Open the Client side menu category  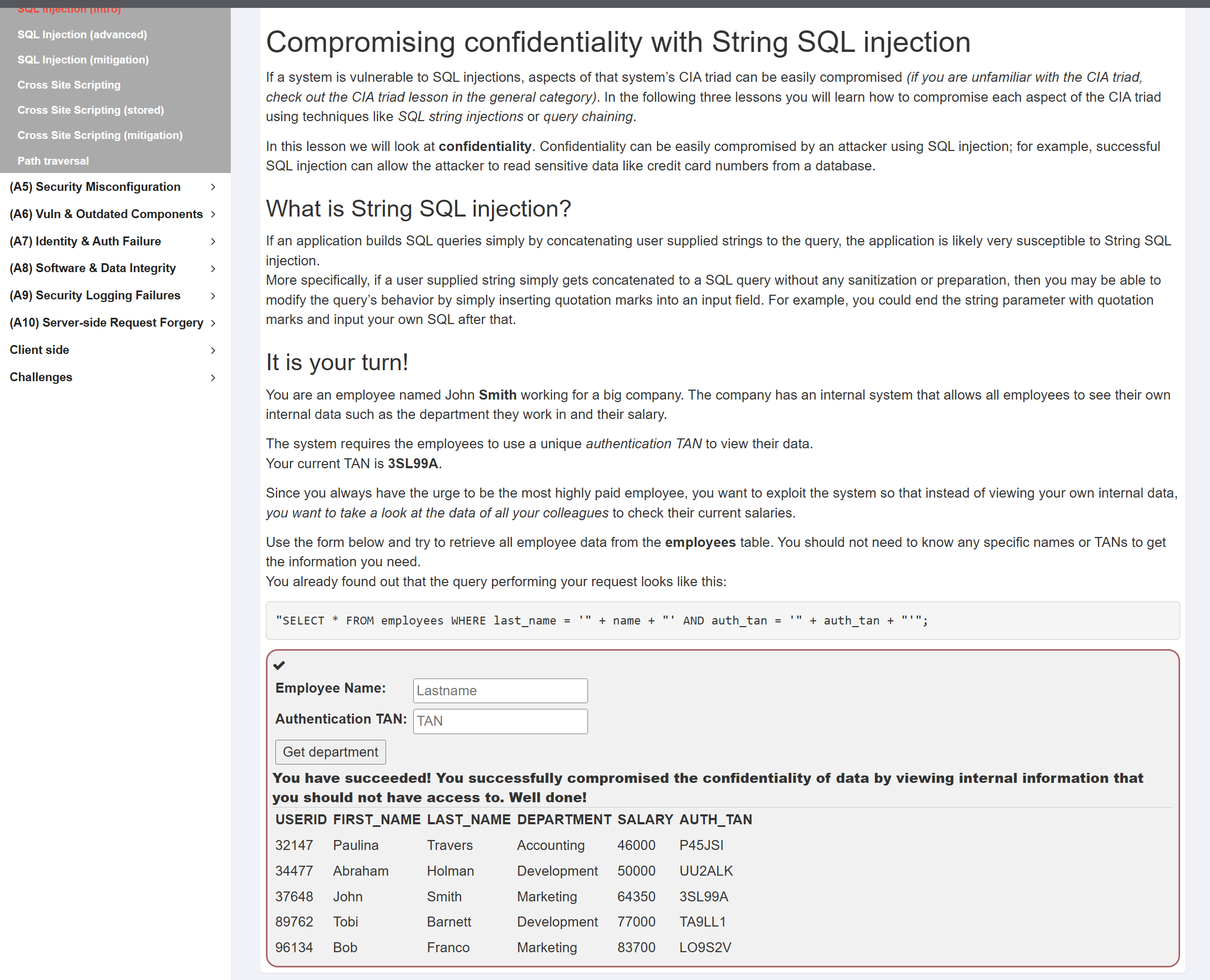pos(39,350)
